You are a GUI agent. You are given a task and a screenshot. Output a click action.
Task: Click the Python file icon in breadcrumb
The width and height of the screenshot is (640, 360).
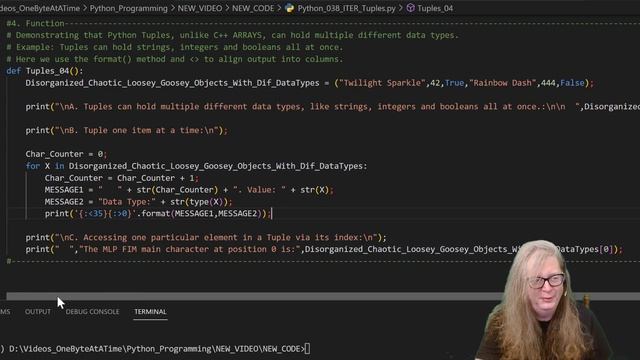pos(290,8)
